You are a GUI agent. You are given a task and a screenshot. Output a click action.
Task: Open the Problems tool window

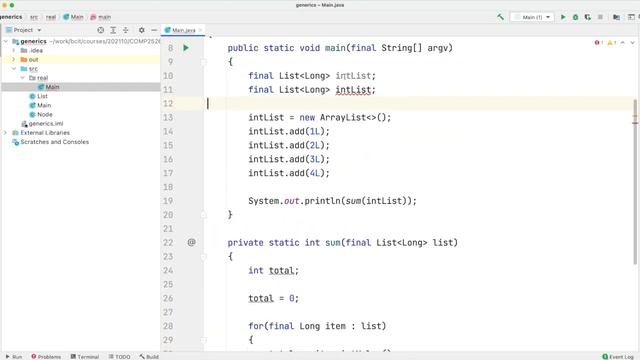pyautogui.click(x=46, y=356)
